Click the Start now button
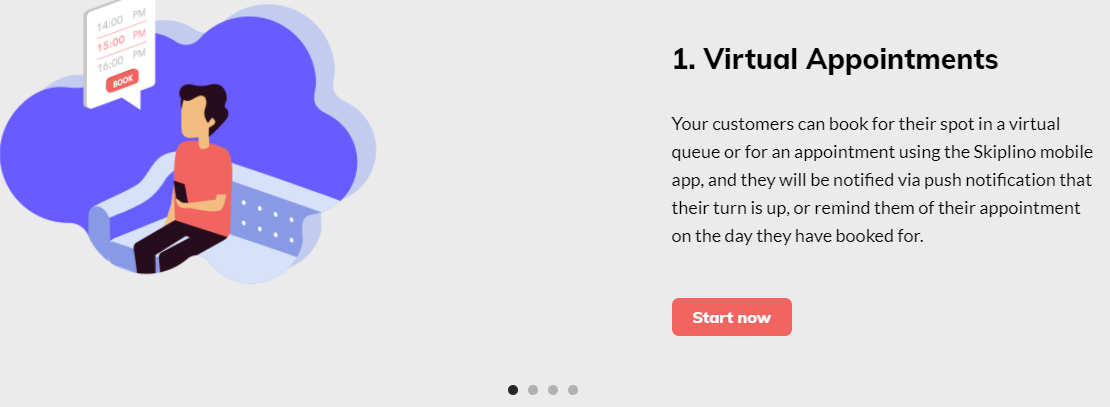Image resolution: width=1110 pixels, height=407 pixels. point(731,317)
